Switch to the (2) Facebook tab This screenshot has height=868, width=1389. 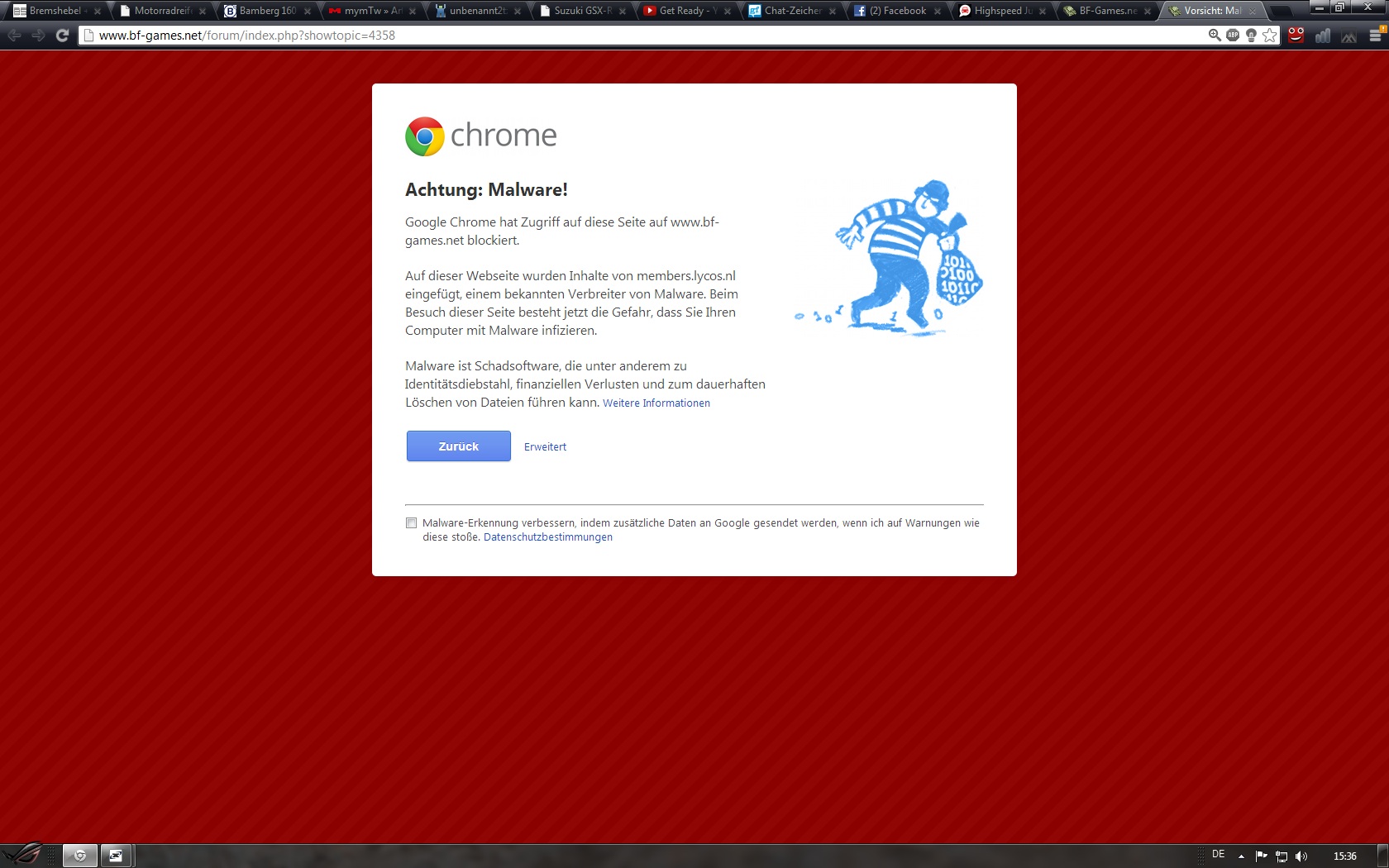point(896,11)
